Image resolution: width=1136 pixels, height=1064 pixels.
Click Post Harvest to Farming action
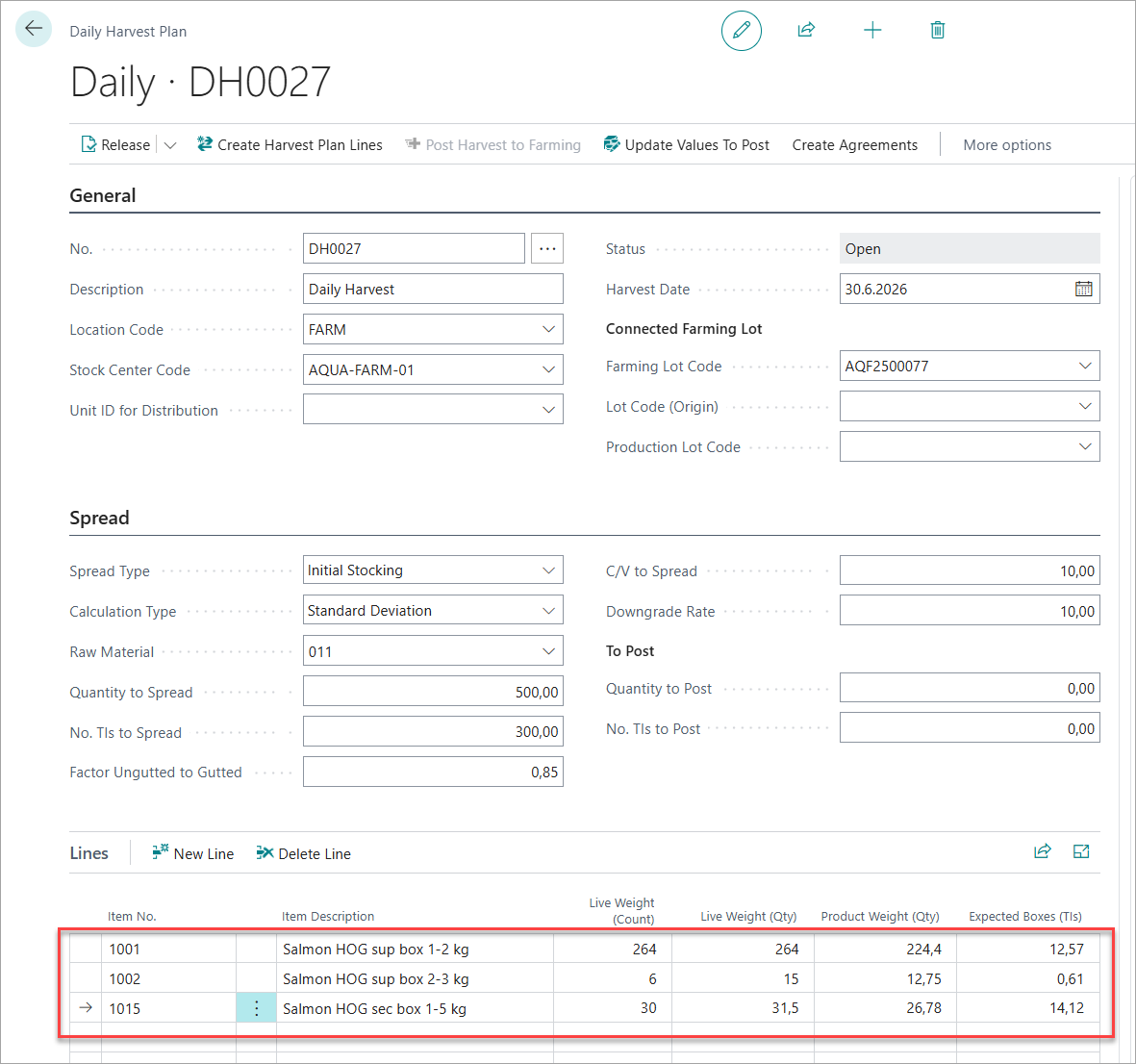[492, 145]
